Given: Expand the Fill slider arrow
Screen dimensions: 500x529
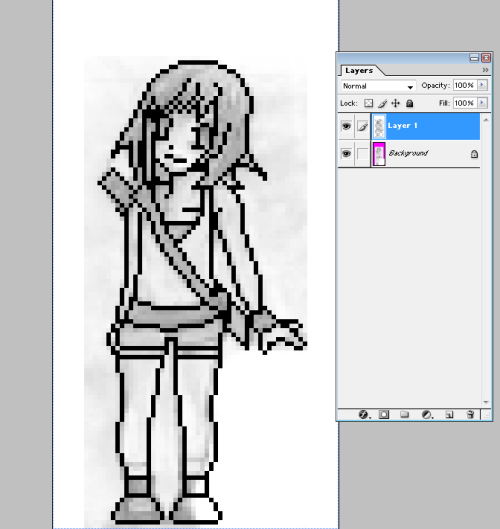Looking at the screenshot, I should pyautogui.click(x=482, y=103).
